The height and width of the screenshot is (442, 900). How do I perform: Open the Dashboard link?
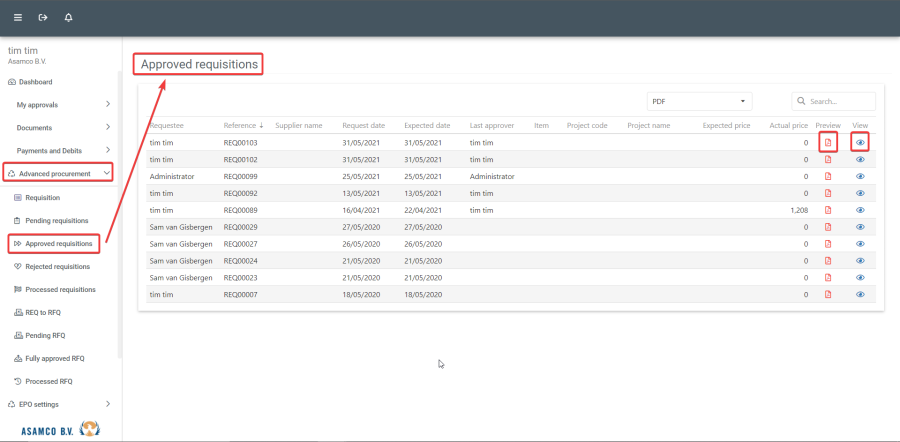35,82
